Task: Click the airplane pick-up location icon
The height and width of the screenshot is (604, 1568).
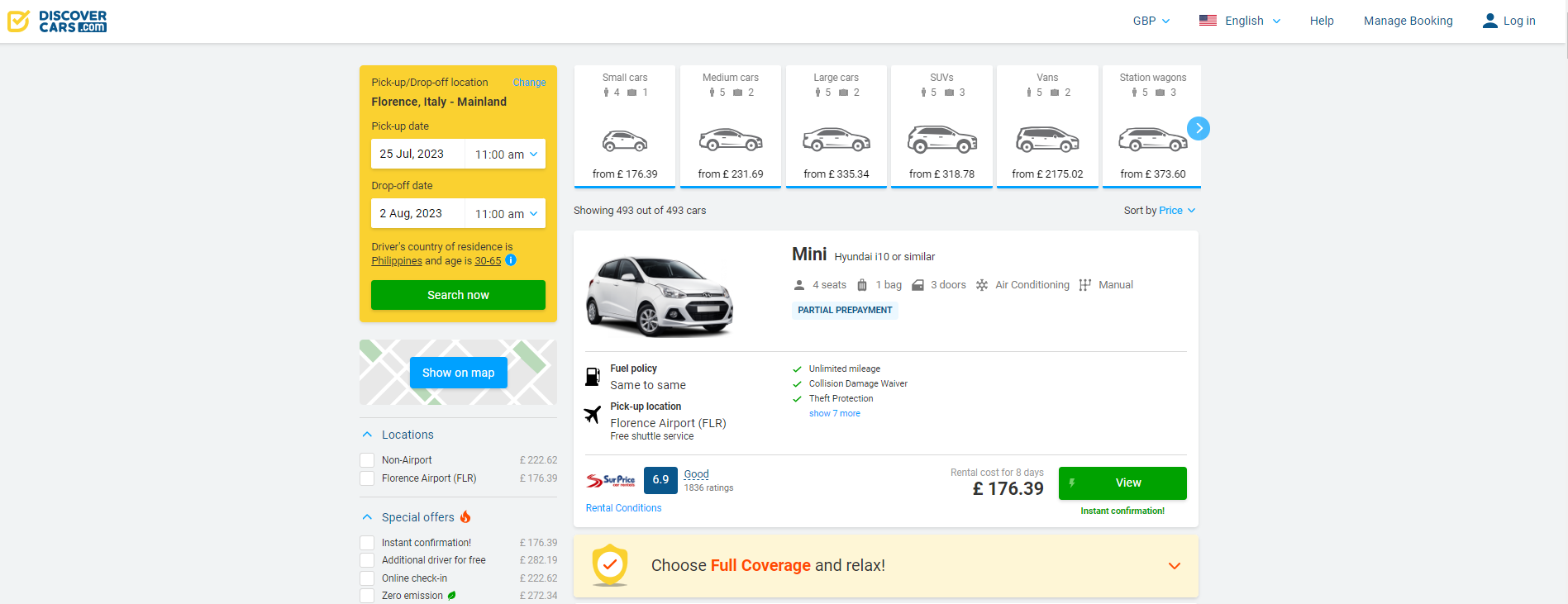Action: [593, 414]
